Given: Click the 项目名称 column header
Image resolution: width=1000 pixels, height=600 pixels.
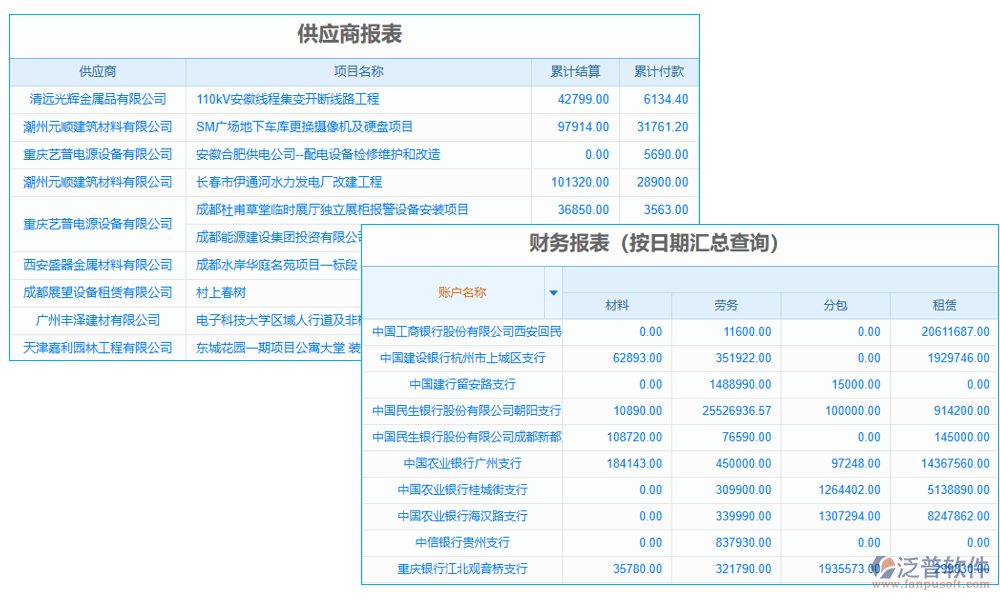Looking at the screenshot, I should pos(360,72).
